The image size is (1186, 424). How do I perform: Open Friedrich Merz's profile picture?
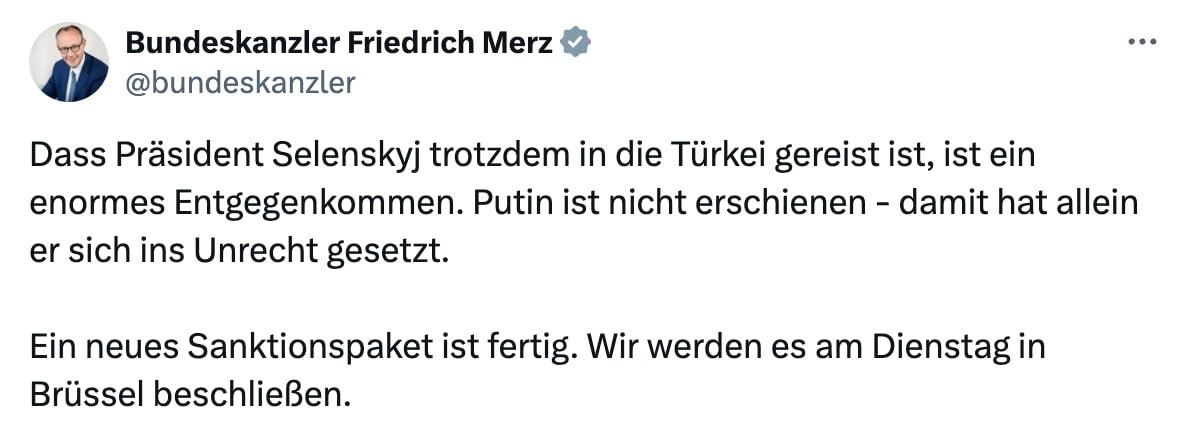point(69,62)
